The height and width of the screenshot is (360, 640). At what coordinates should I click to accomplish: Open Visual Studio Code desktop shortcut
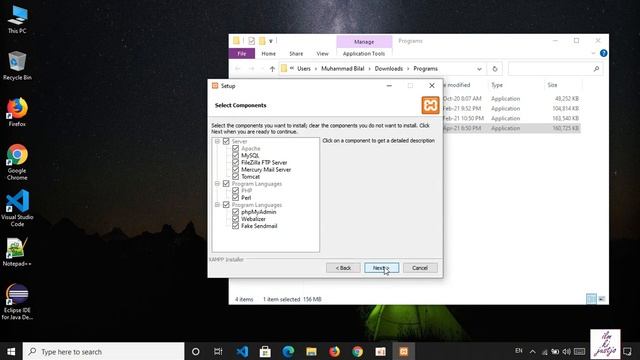click(x=17, y=208)
